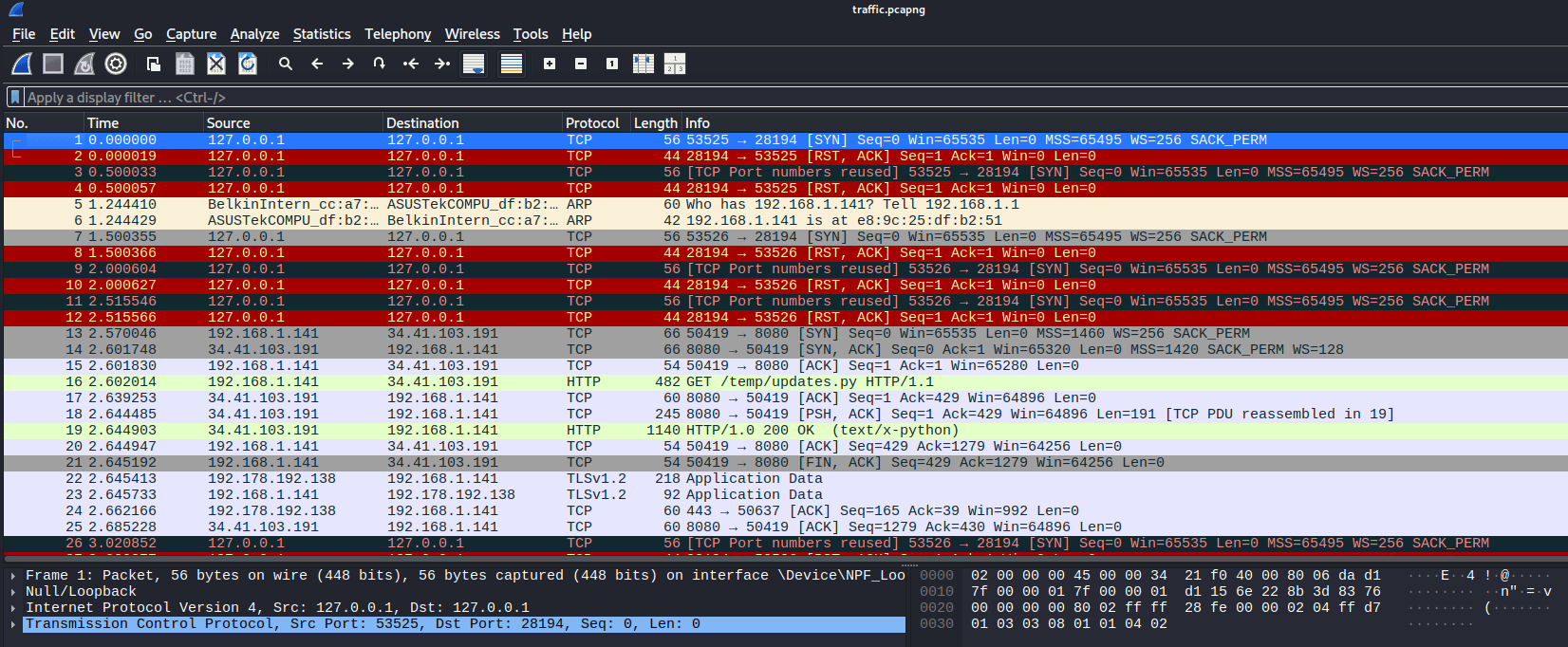Reset text to normal size

612,64
